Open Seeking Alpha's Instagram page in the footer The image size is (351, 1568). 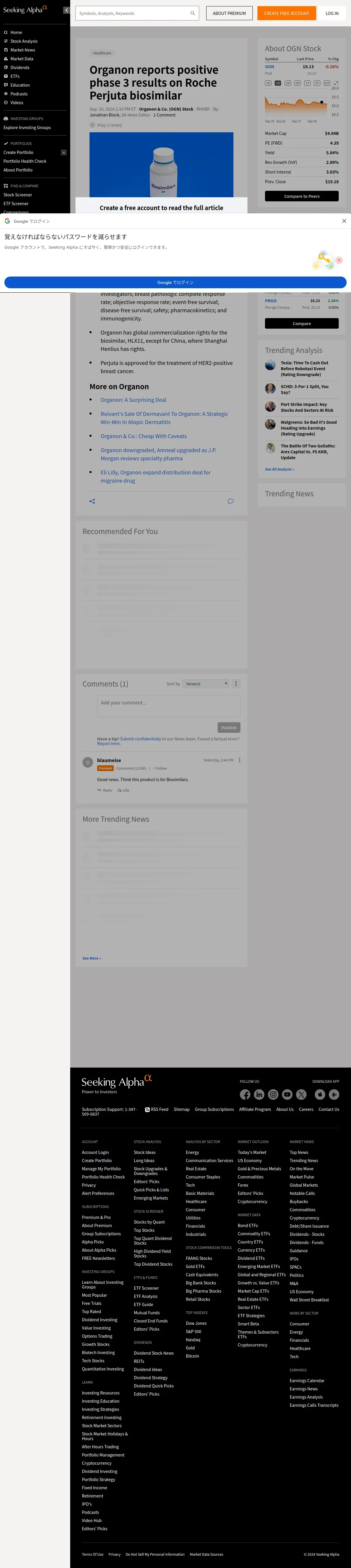273,1094
